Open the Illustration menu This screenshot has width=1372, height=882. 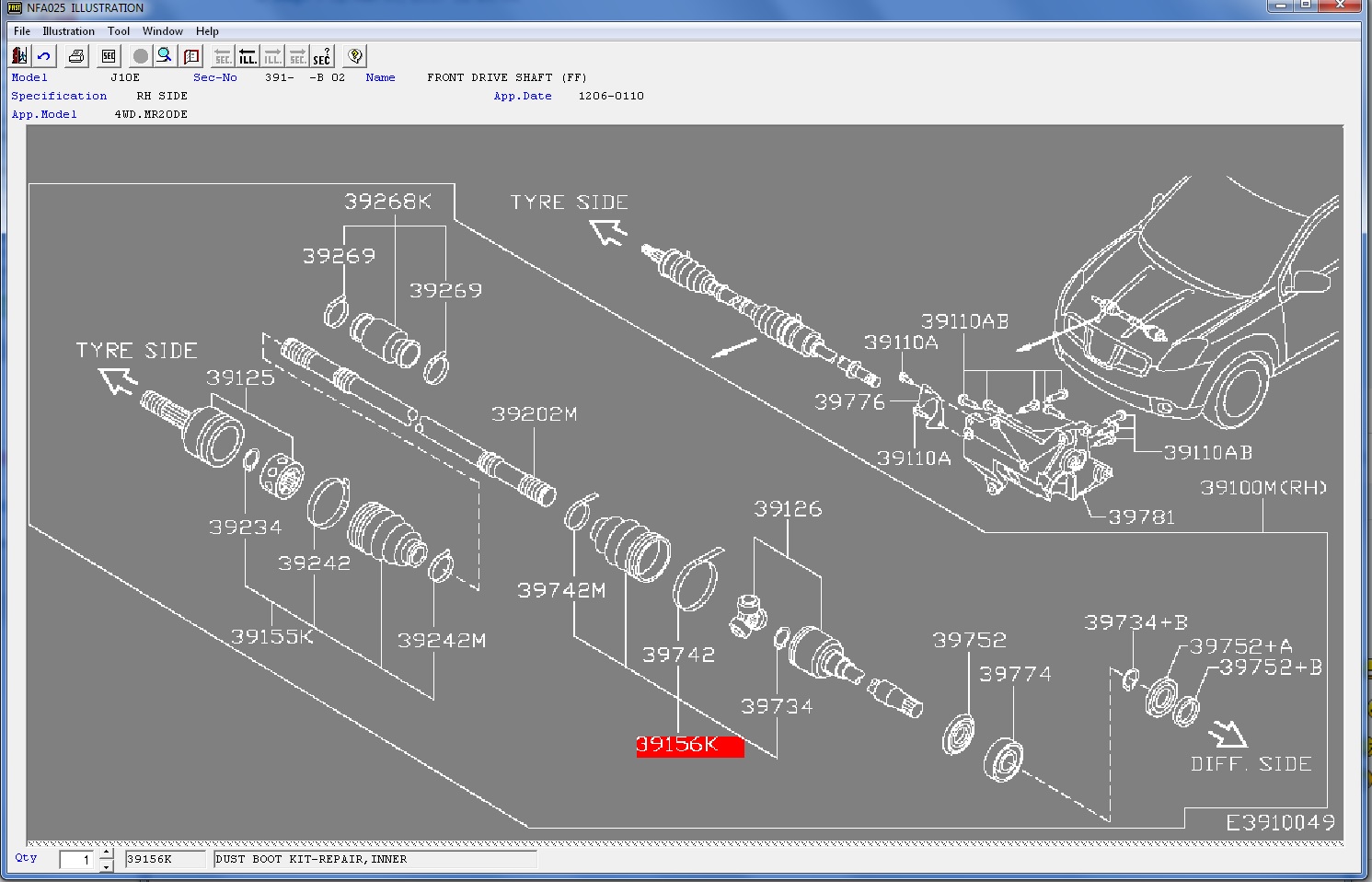(x=68, y=30)
